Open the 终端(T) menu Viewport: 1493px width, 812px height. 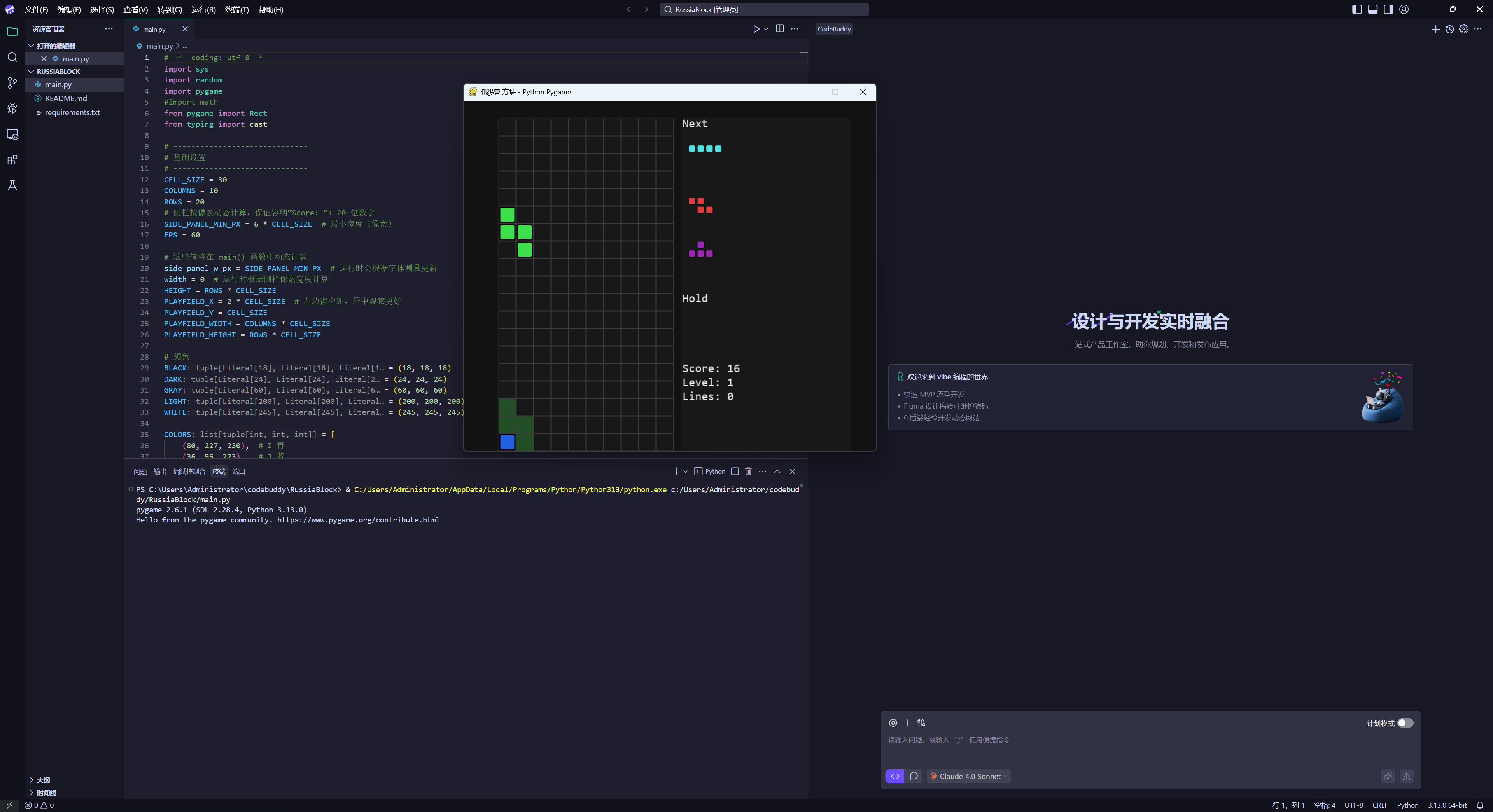(x=236, y=9)
